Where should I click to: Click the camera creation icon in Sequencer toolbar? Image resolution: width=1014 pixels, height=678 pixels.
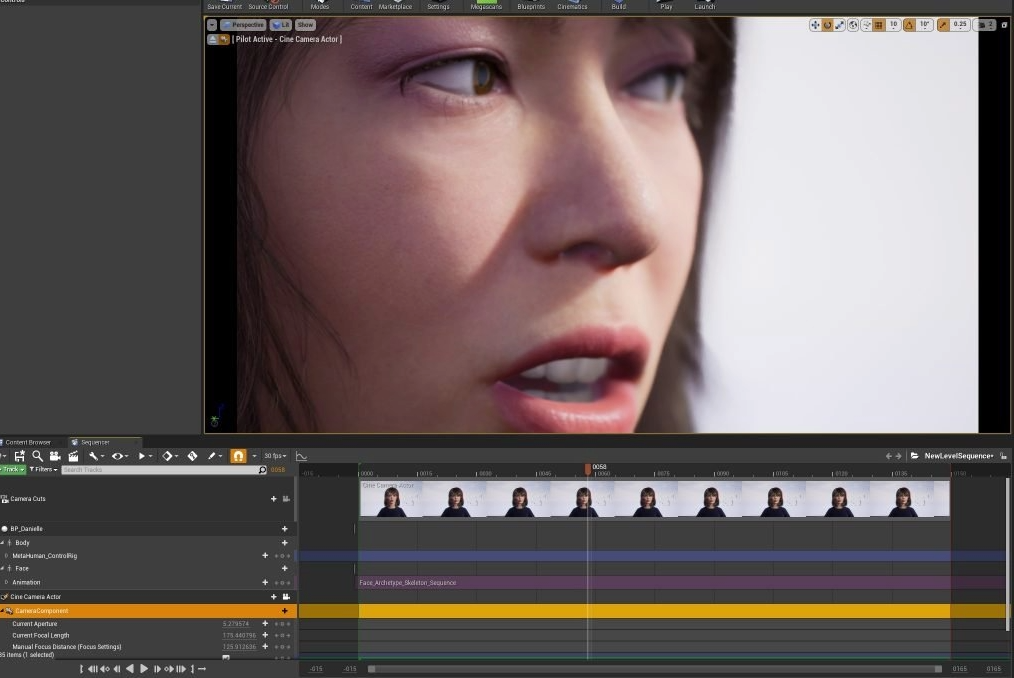point(56,456)
